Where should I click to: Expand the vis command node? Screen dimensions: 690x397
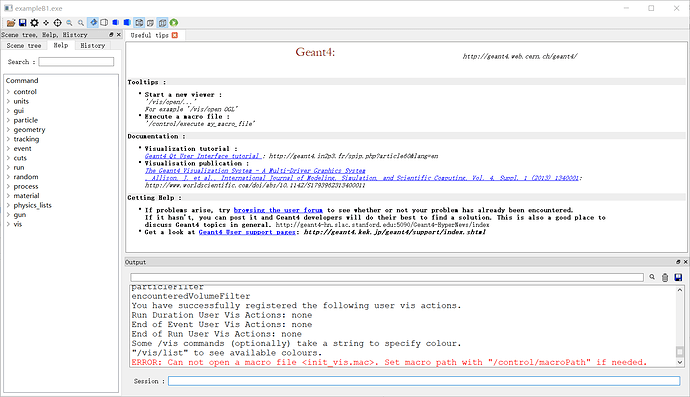[x=8, y=224]
